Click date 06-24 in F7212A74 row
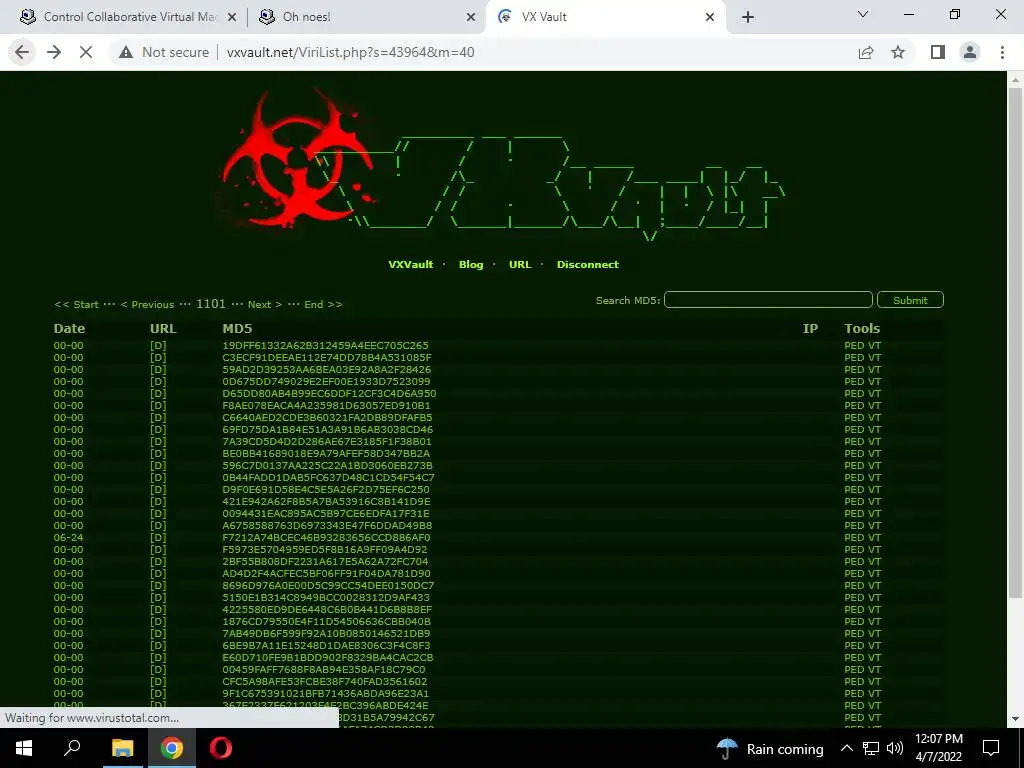Screen dimensions: 1024x768 69,537
